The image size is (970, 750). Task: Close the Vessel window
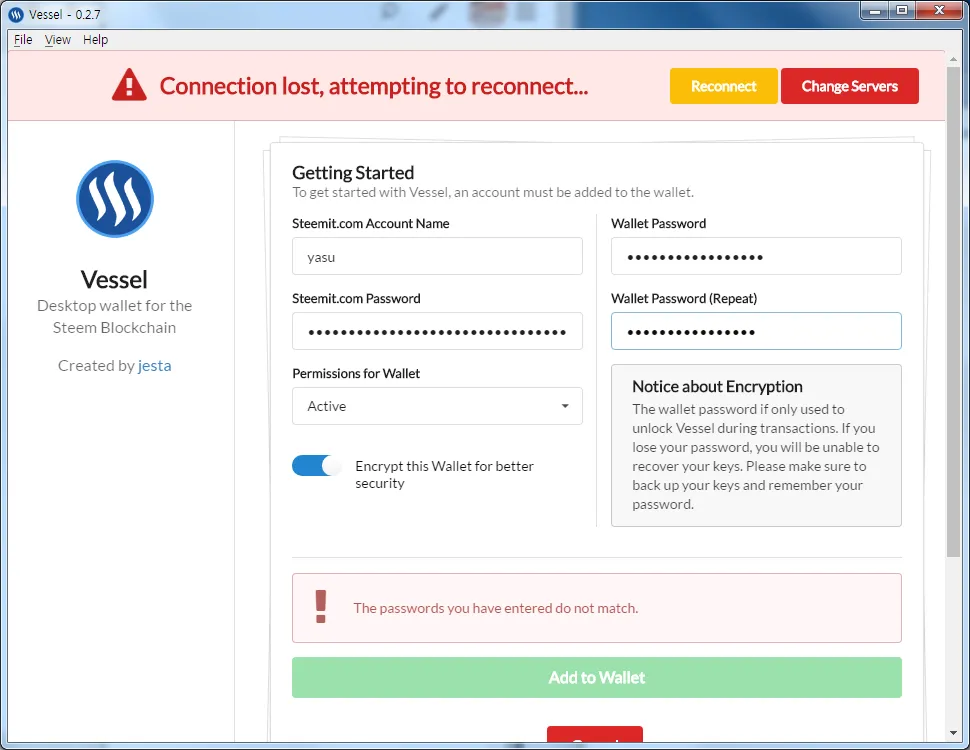[x=939, y=11]
